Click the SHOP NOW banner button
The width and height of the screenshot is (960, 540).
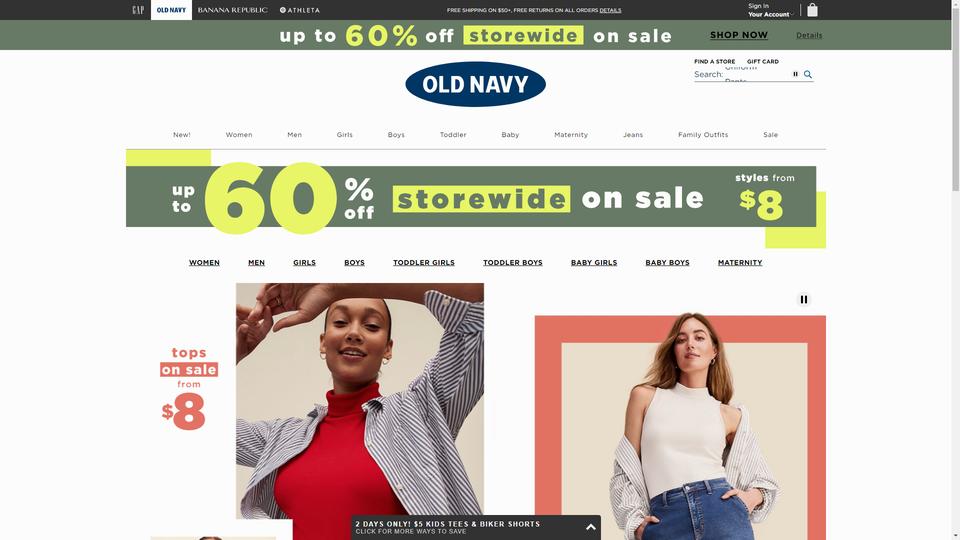(x=738, y=35)
